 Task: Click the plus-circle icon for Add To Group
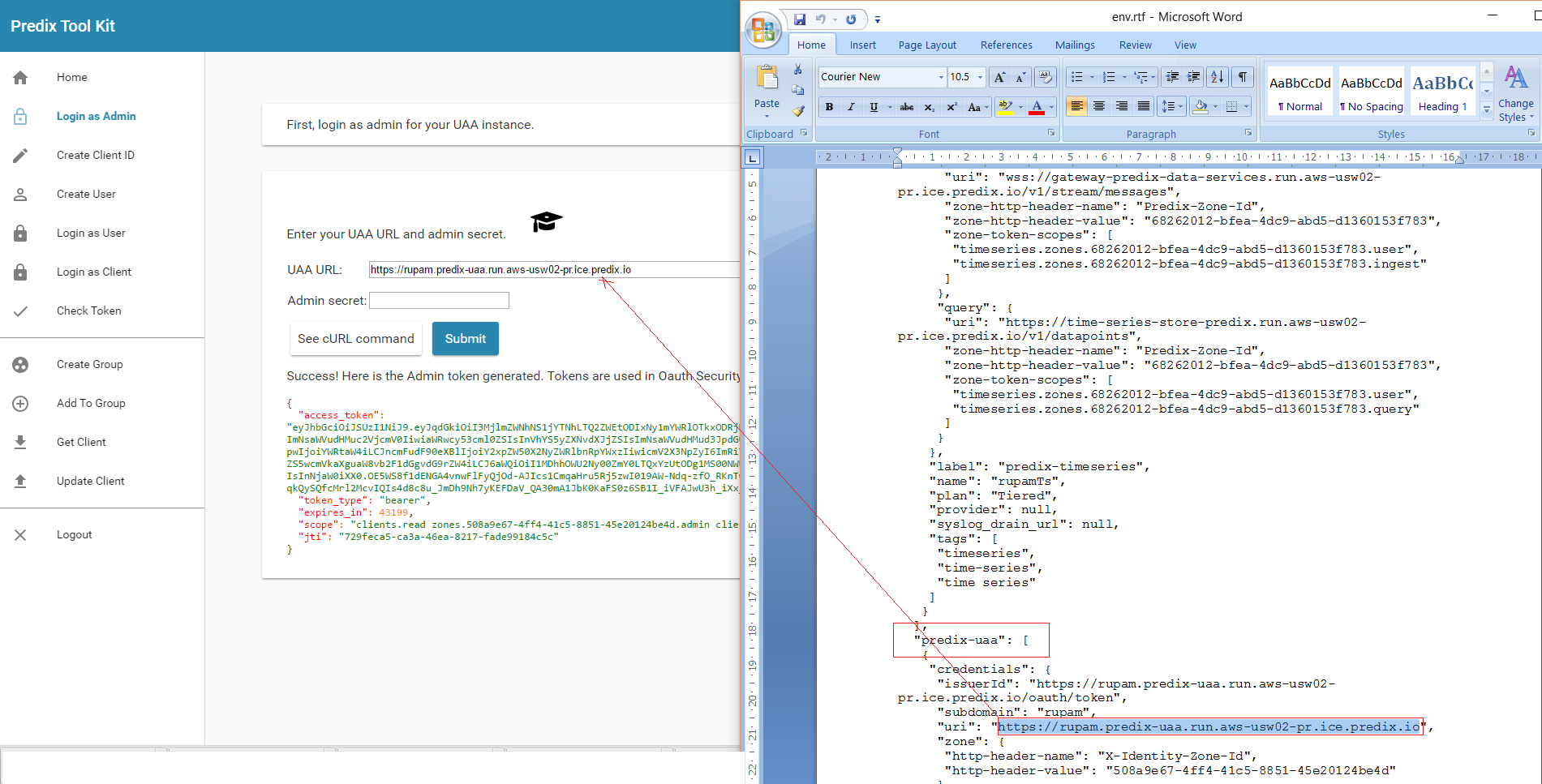20,404
